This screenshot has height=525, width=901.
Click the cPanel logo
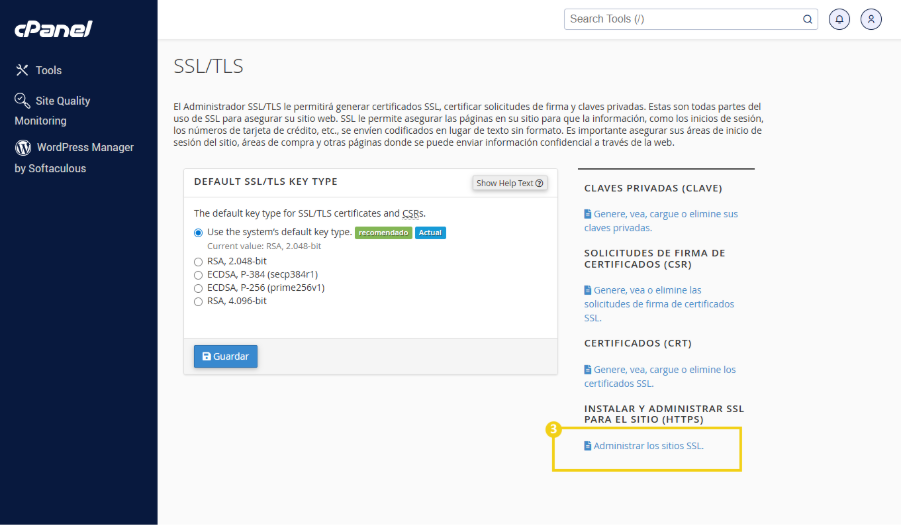click(53, 29)
